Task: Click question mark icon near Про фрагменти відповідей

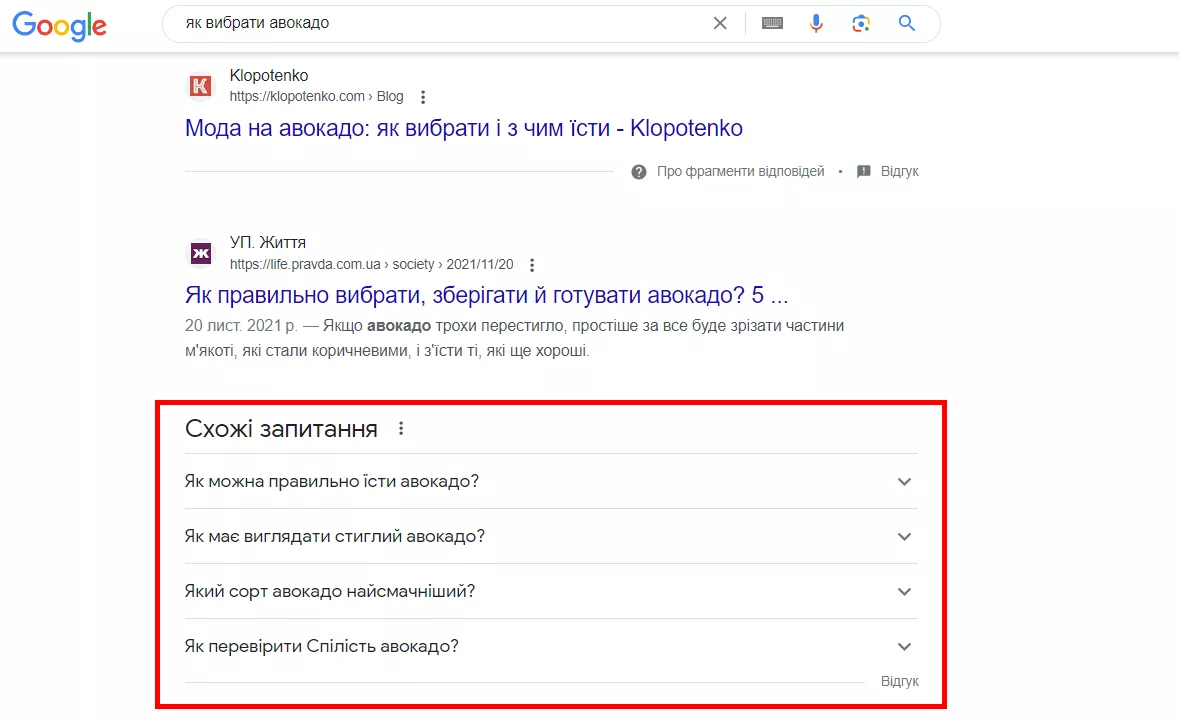Action: (x=638, y=171)
